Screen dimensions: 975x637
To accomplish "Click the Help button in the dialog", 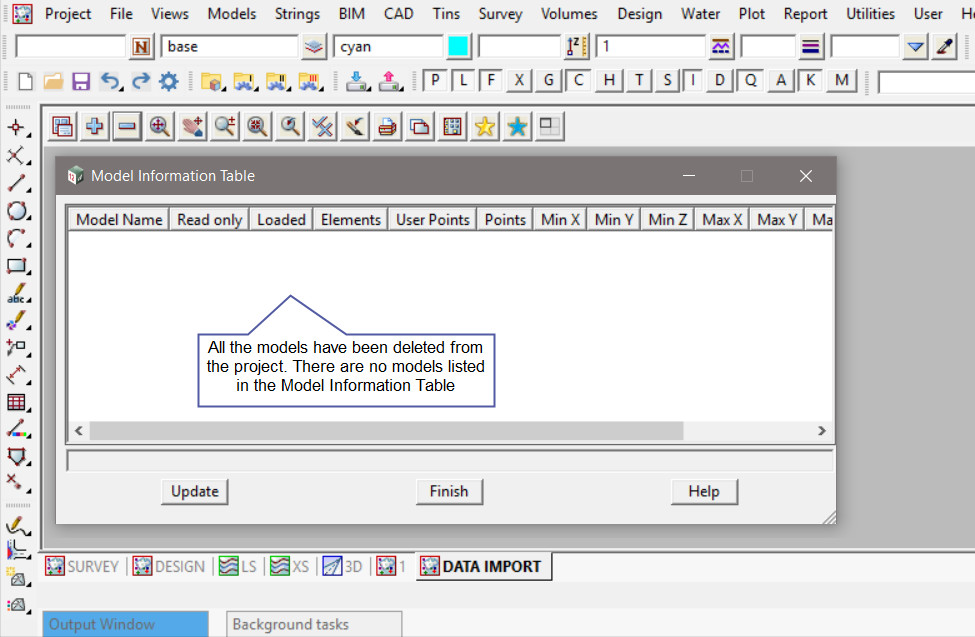I will pyautogui.click(x=704, y=491).
